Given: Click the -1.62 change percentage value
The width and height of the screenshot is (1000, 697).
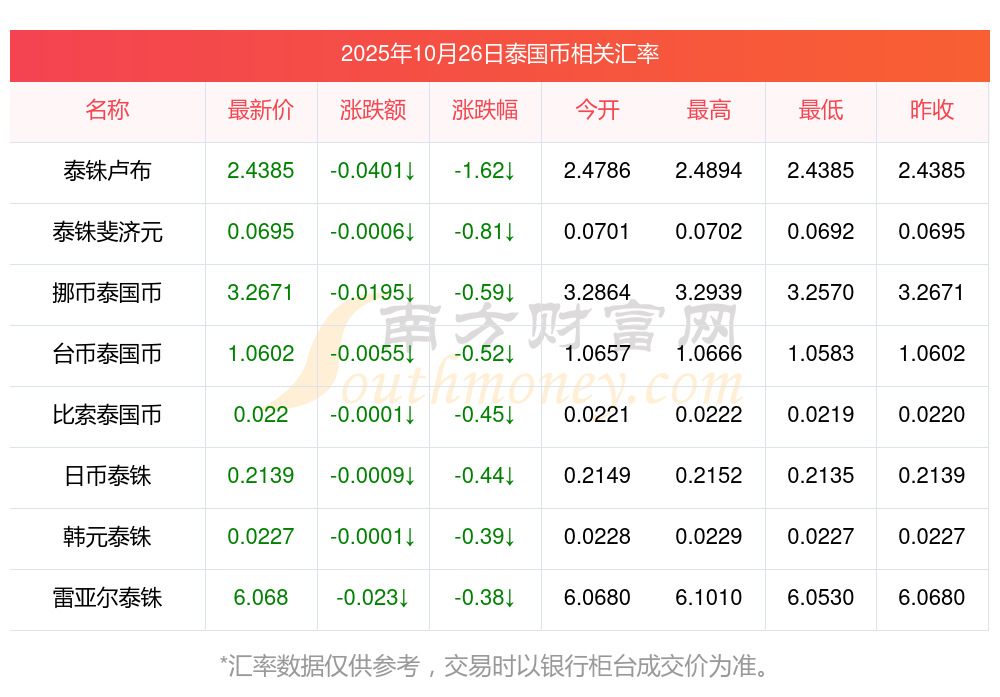Looking at the screenshot, I should pos(485,171).
